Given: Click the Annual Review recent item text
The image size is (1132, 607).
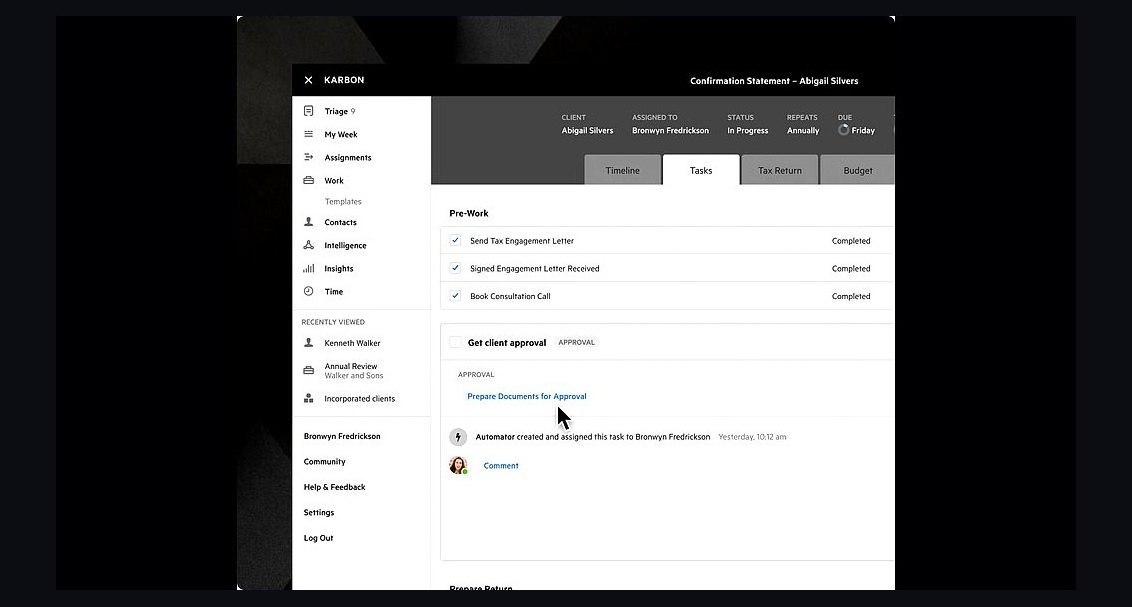Looking at the screenshot, I should 351,366.
